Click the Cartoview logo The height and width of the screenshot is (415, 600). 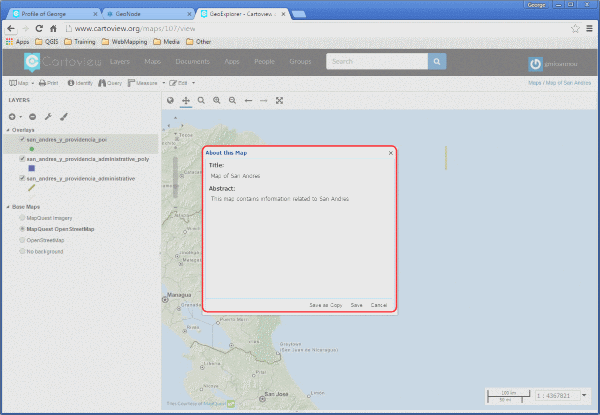62,62
